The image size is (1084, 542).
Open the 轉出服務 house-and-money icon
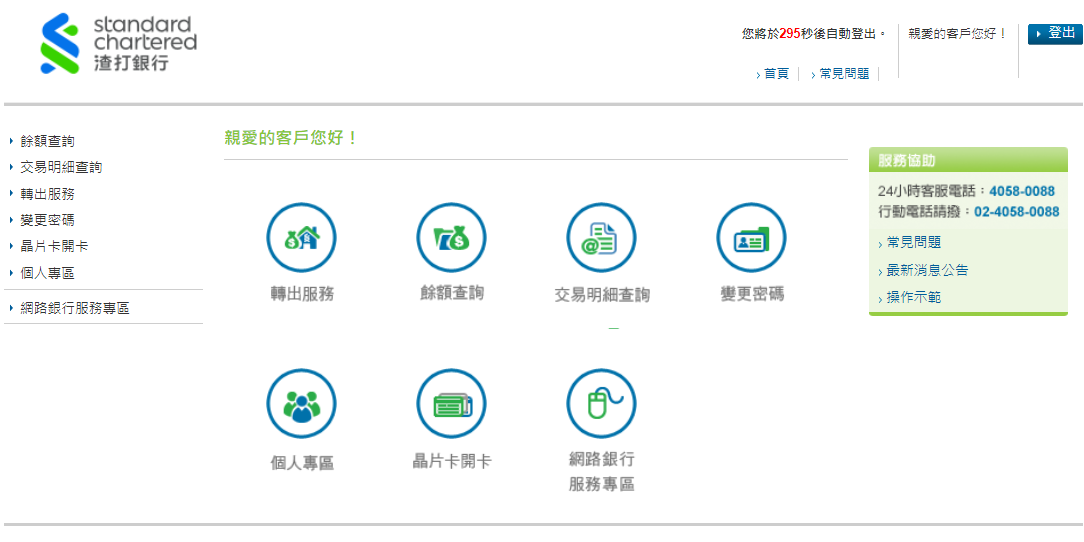pos(301,238)
